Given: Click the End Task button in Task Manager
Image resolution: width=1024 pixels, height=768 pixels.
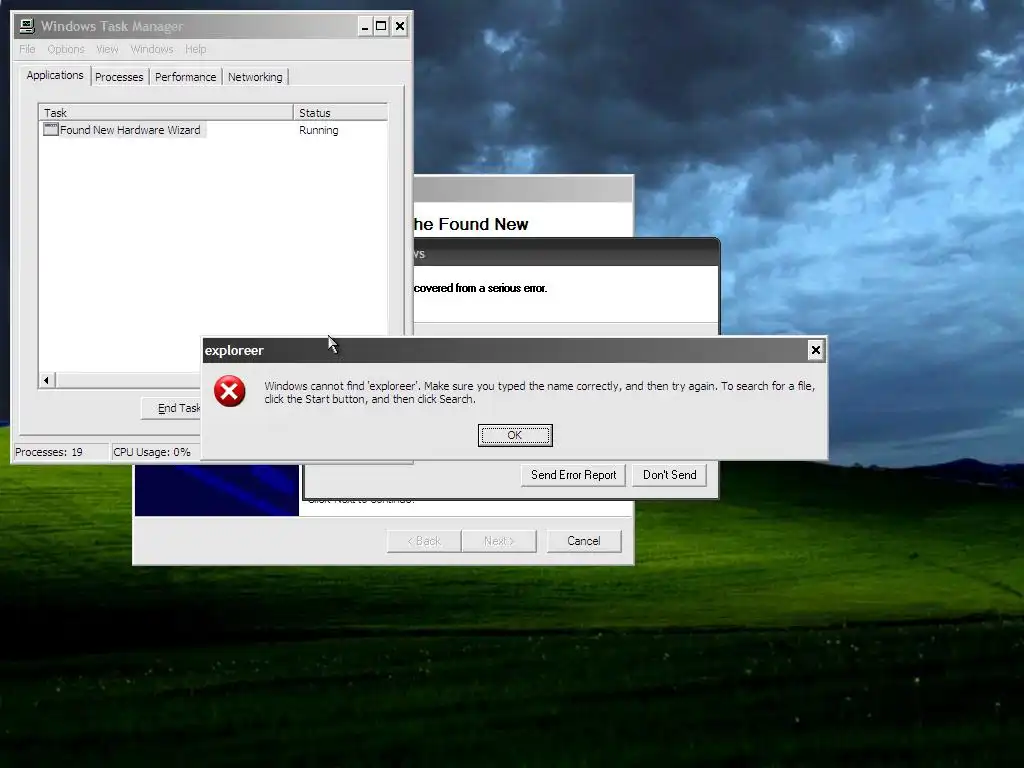Looking at the screenshot, I should [172, 408].
